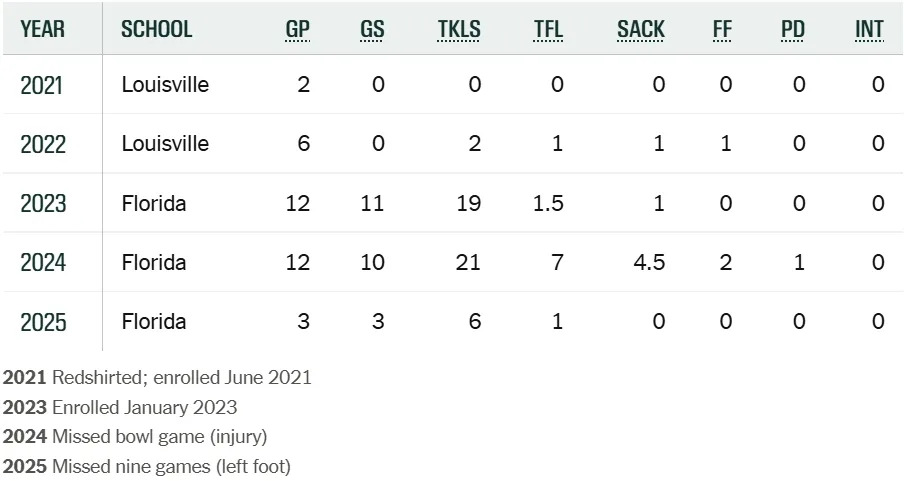Click the YEAR column header
The image size is (904, 481).
pyautogui.click(x=42, y=29)
